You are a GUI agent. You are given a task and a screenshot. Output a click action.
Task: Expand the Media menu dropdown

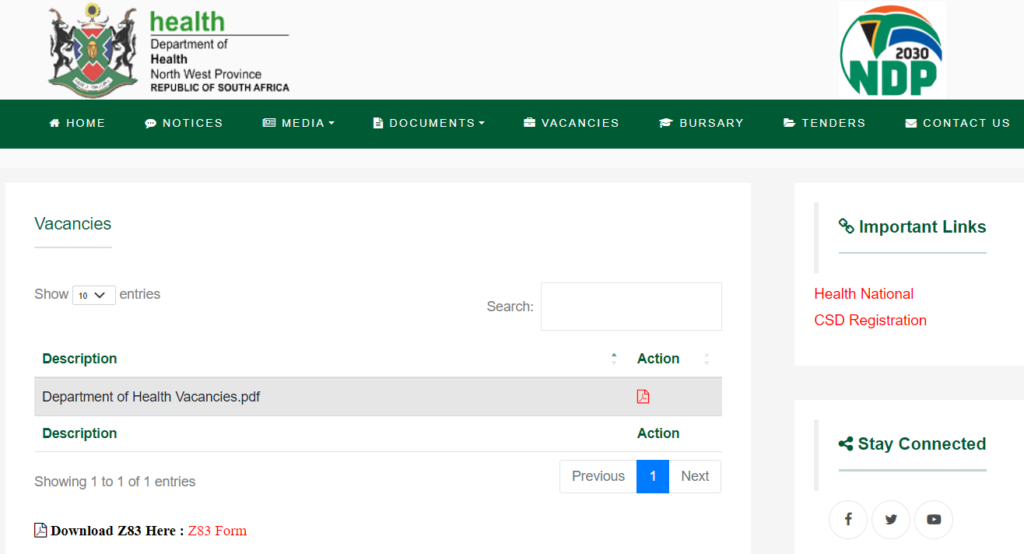point(298,123)
